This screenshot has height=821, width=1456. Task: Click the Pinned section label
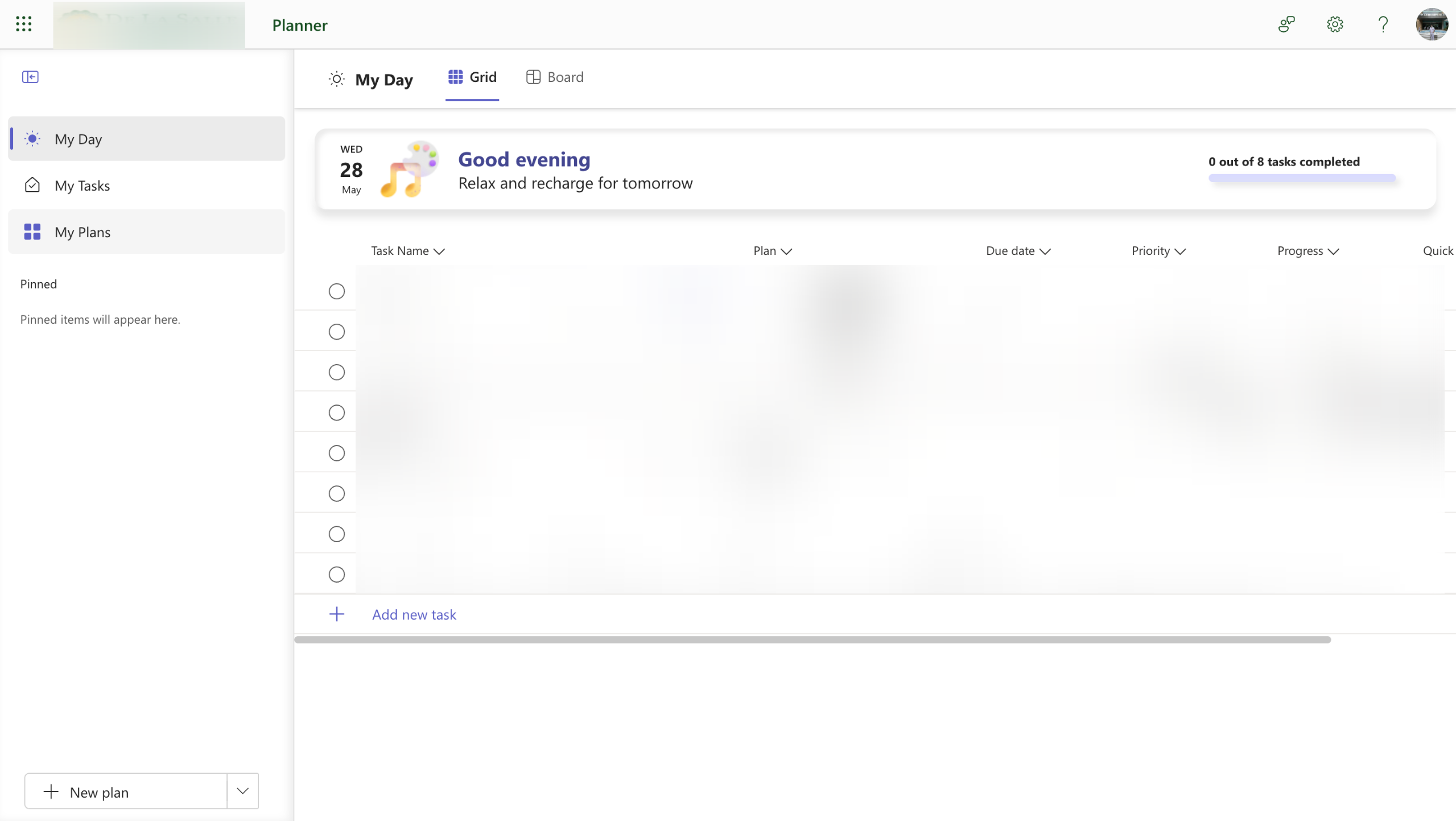[x=39, y=284]
